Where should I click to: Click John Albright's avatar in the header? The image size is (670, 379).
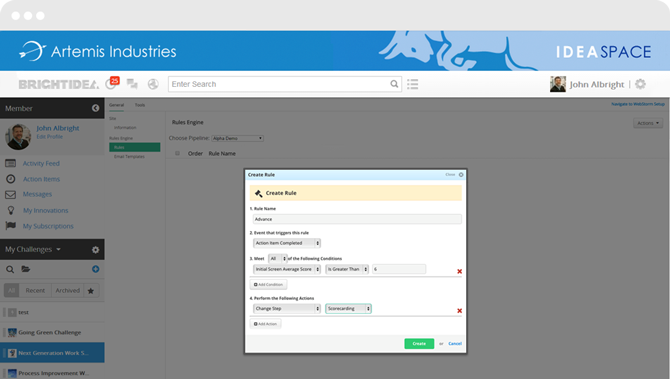click(558, 84)
